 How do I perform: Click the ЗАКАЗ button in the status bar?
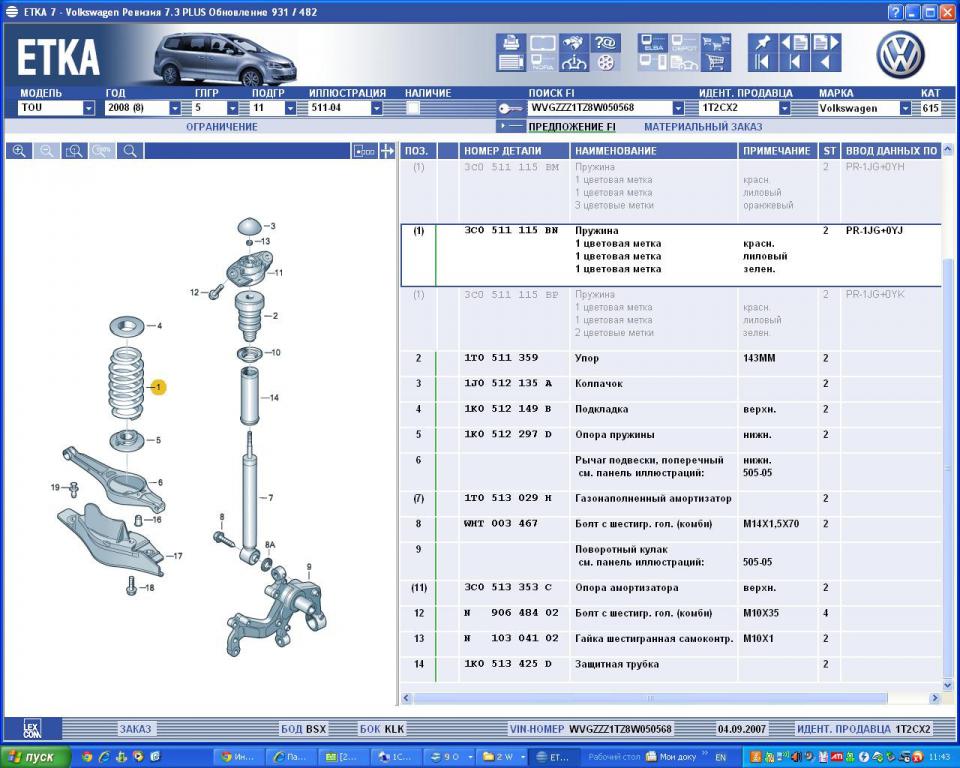point(135,729)
